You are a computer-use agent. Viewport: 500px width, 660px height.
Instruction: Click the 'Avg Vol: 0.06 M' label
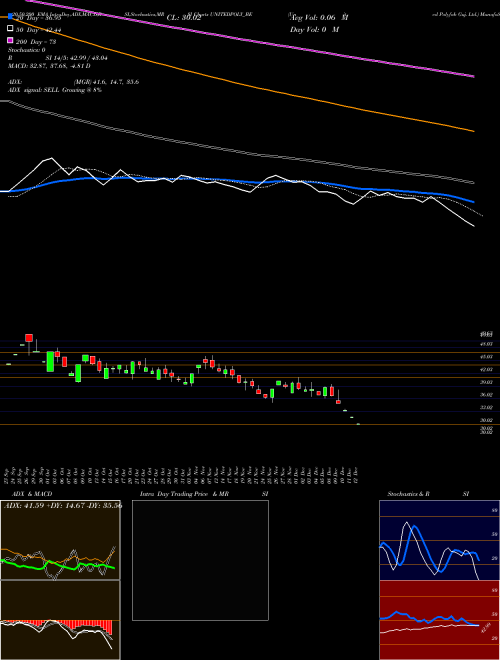[x=319, y=18]
